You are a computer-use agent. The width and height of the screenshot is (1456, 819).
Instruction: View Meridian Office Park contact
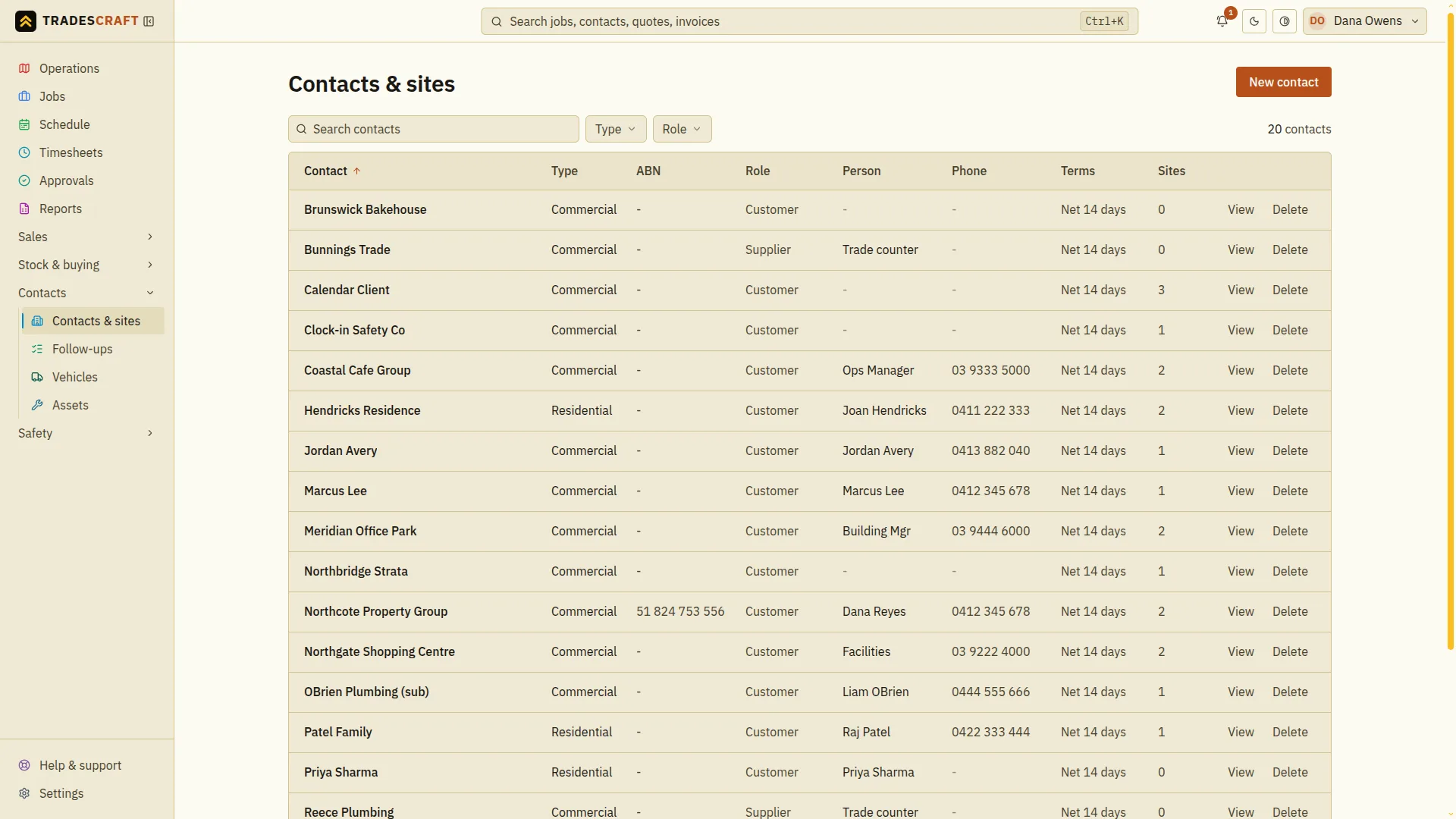click(x=1241, y=531)
